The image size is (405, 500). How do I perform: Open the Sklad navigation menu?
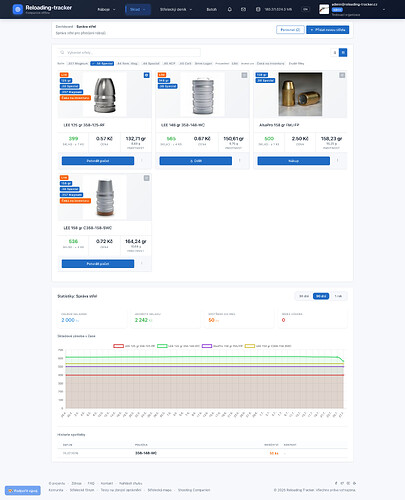click(x=138, y=9)
